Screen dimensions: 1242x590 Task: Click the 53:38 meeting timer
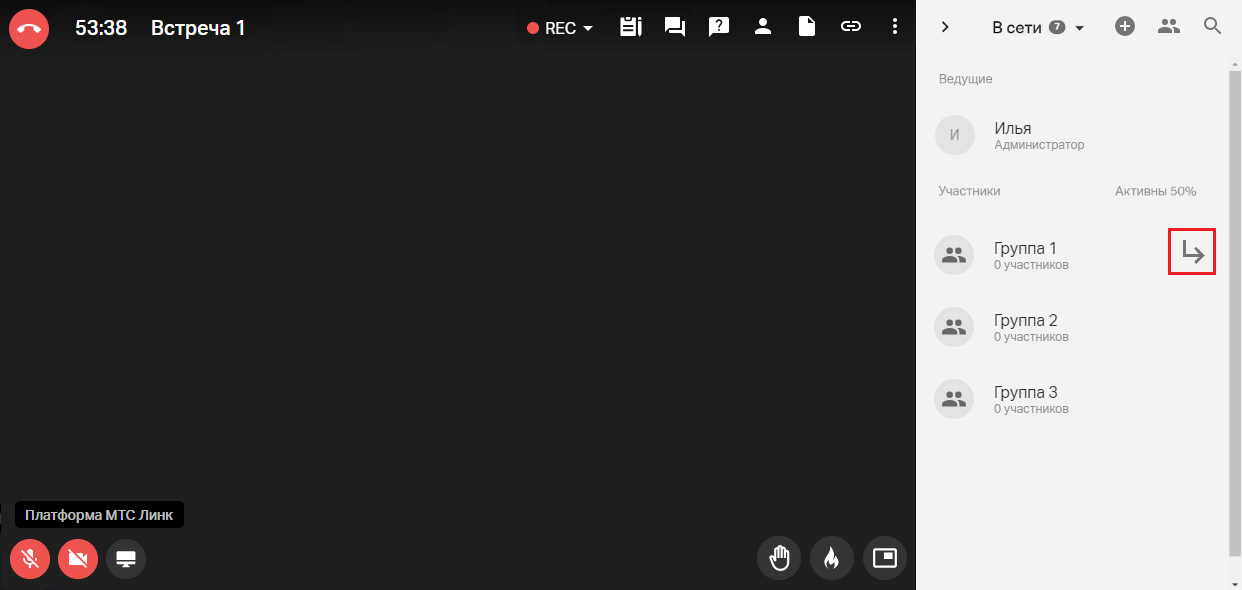(x=101, y=28)
